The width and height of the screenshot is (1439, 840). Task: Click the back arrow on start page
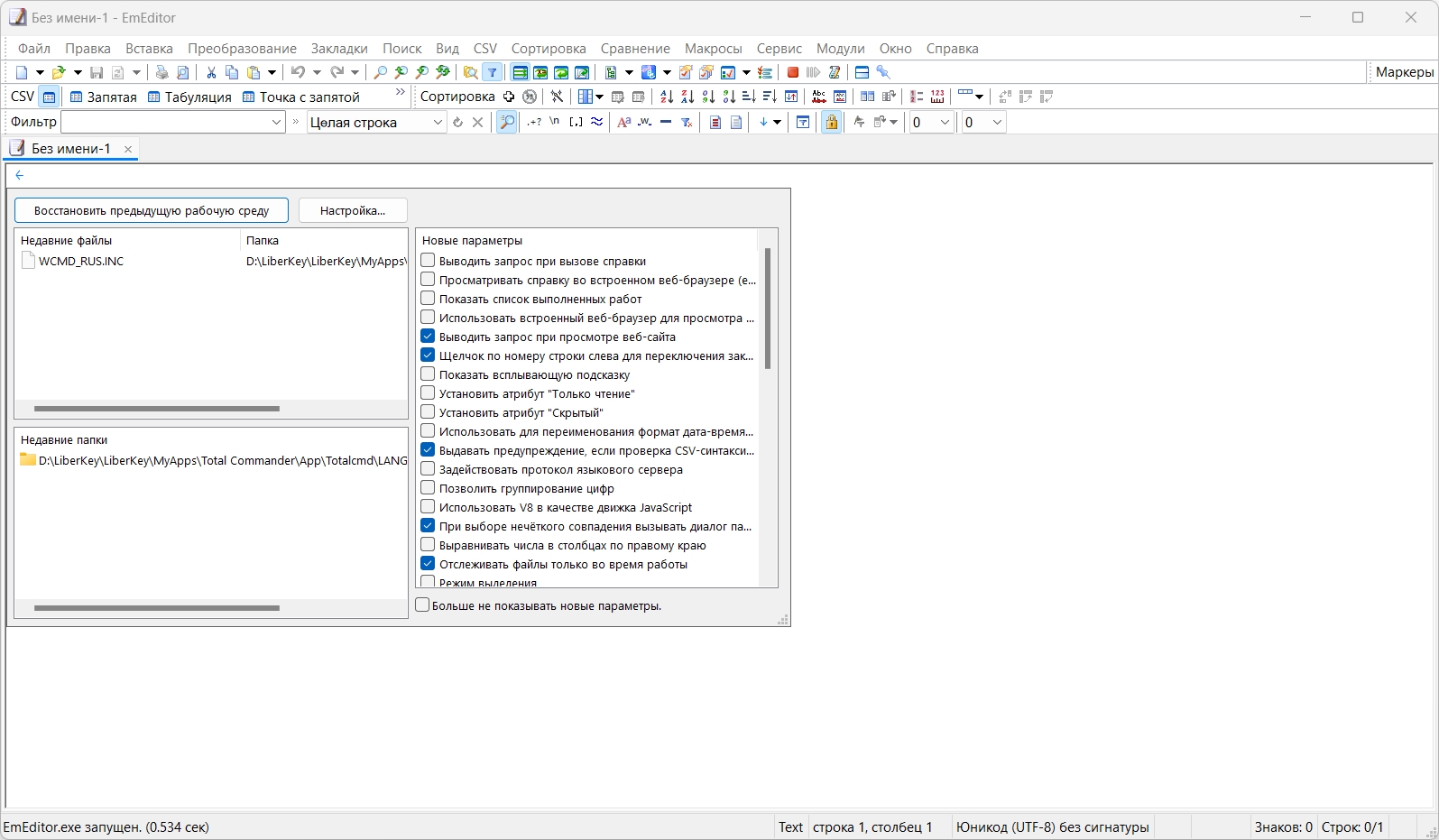pyautogui.click(x=20, y=175)
